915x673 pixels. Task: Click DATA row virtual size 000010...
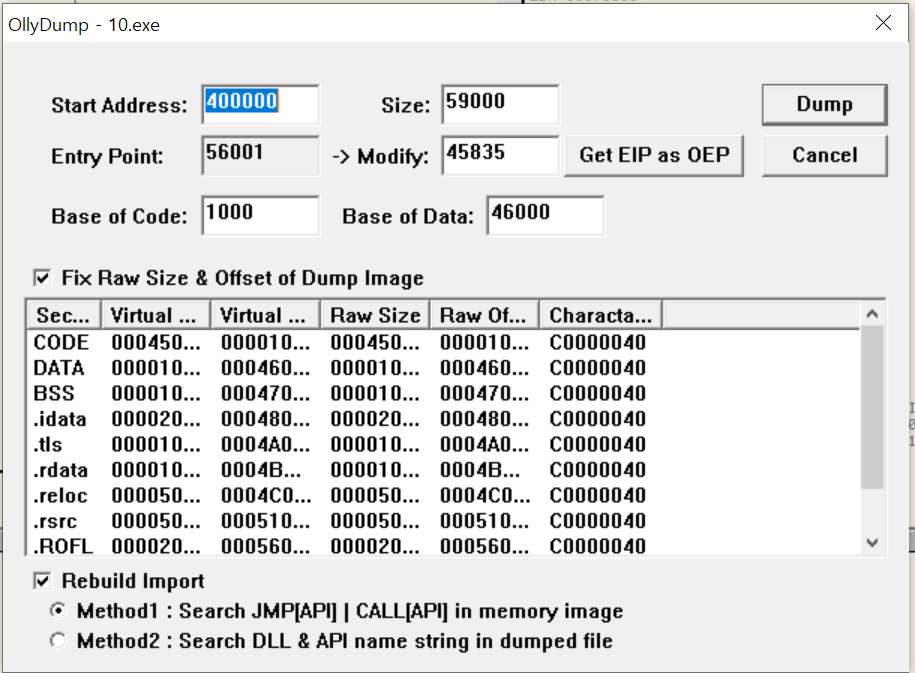156,368
